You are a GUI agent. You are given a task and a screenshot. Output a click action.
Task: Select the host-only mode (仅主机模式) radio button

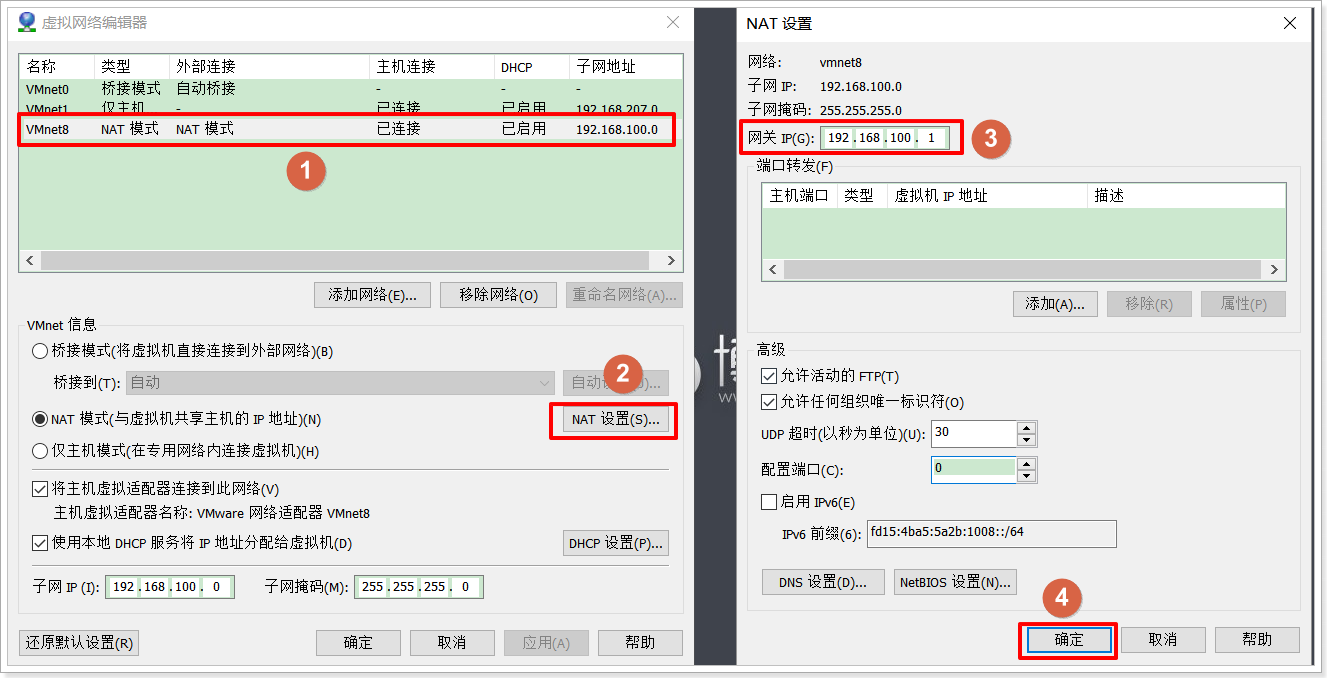(x=40, y=451)
